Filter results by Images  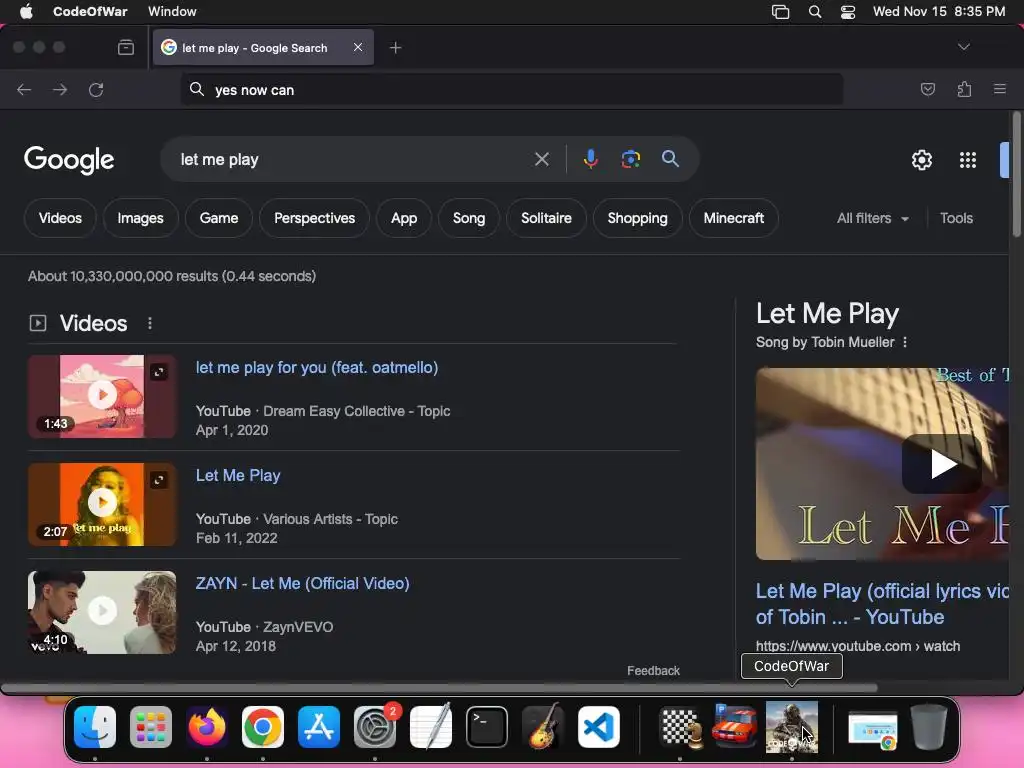[140, 218]
